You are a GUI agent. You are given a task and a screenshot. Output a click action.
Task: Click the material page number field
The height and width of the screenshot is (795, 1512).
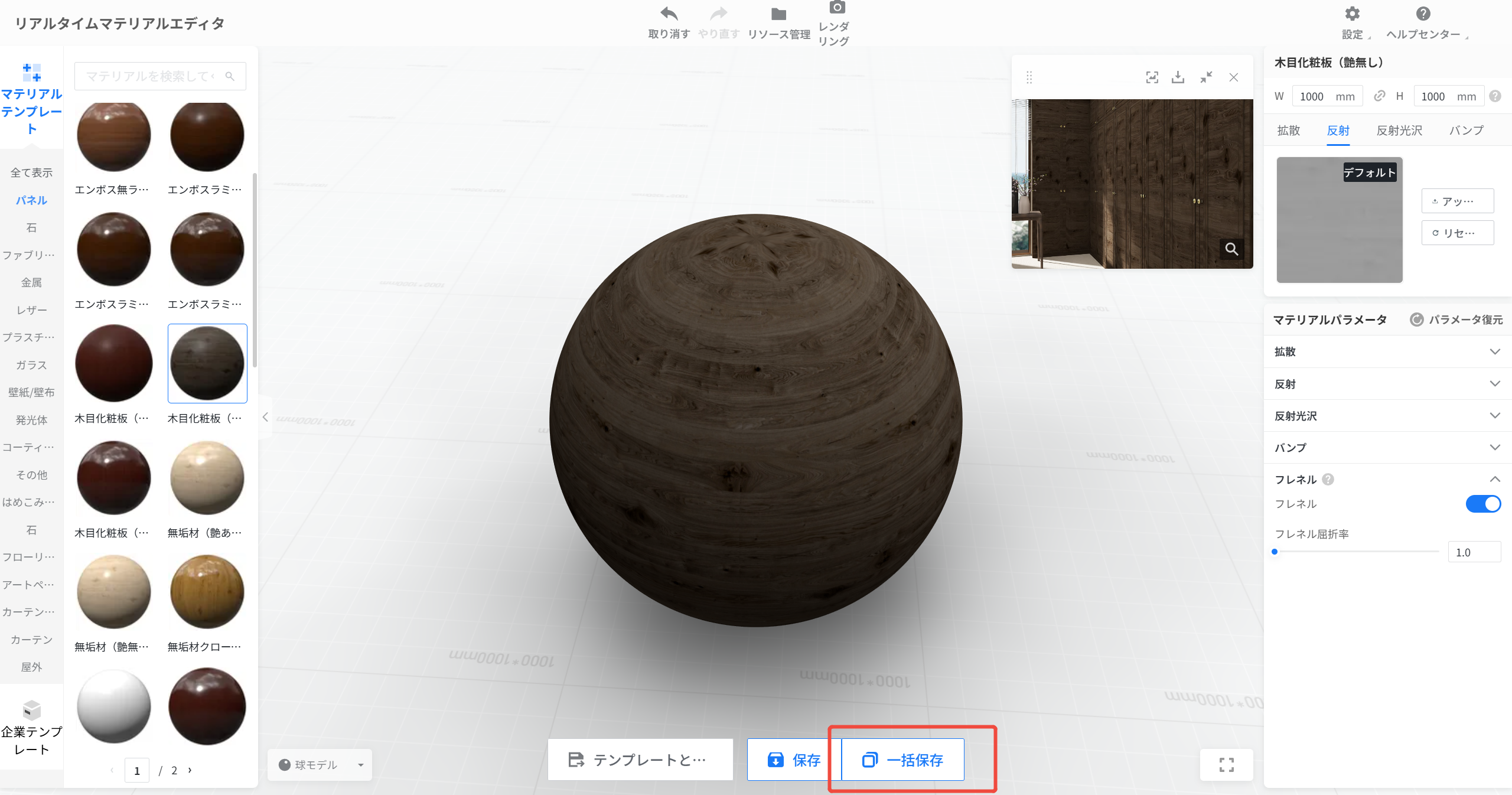pos(137,770)
